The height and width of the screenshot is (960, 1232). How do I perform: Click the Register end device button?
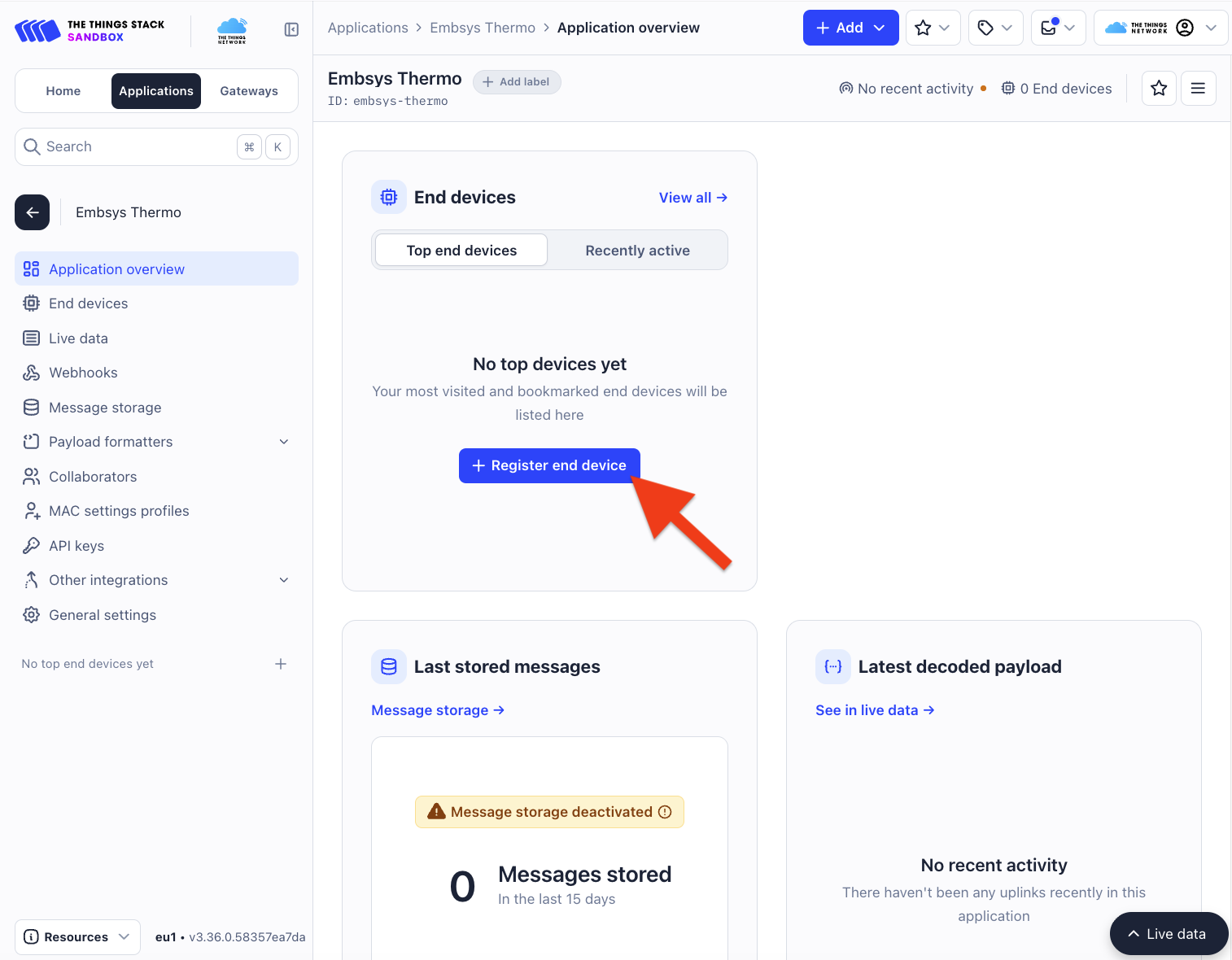click(x=549, y=465)
